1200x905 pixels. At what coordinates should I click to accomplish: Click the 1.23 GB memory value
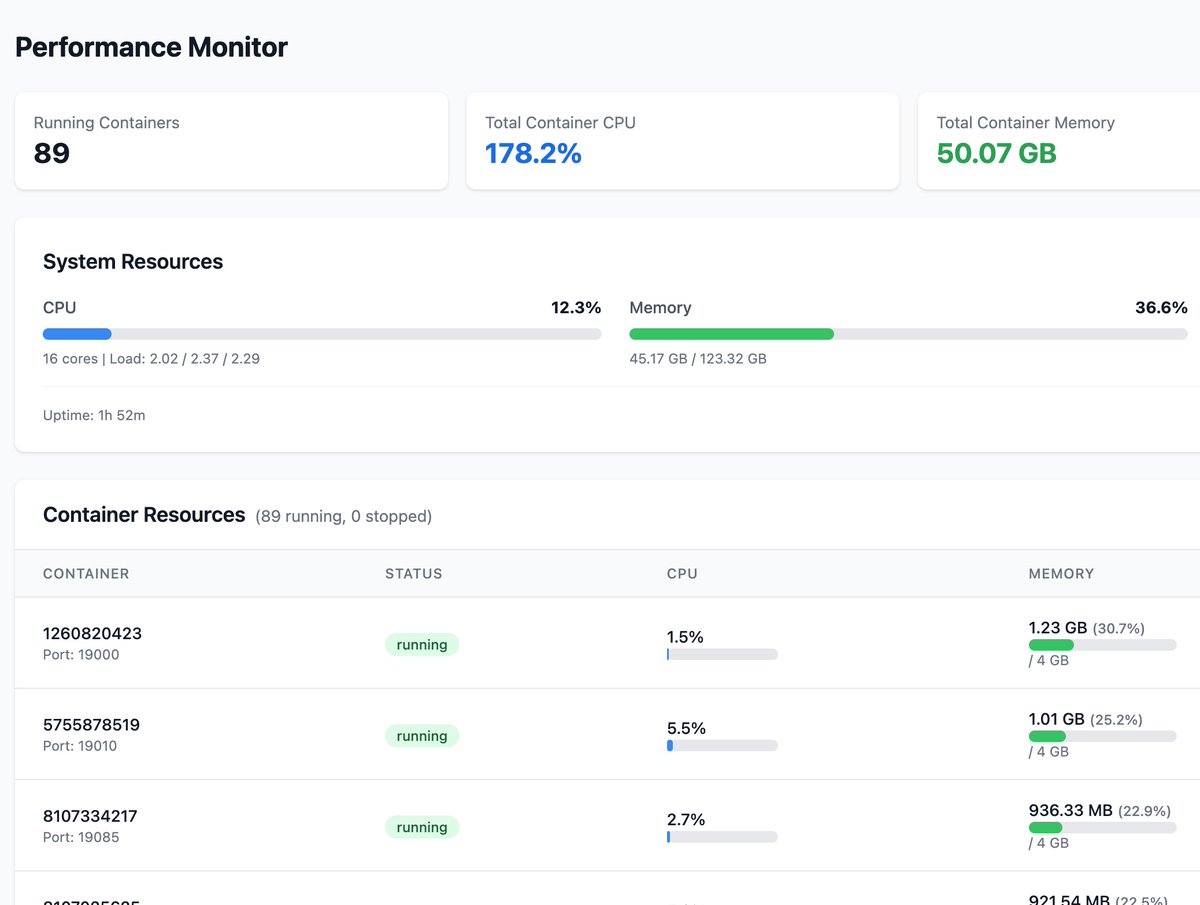click(x=1058, y=628)
